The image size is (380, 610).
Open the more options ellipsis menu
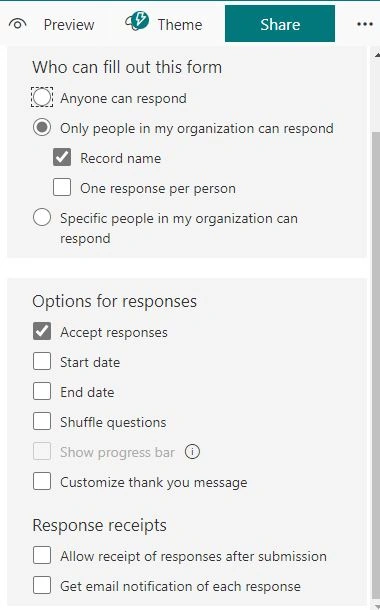364,25
